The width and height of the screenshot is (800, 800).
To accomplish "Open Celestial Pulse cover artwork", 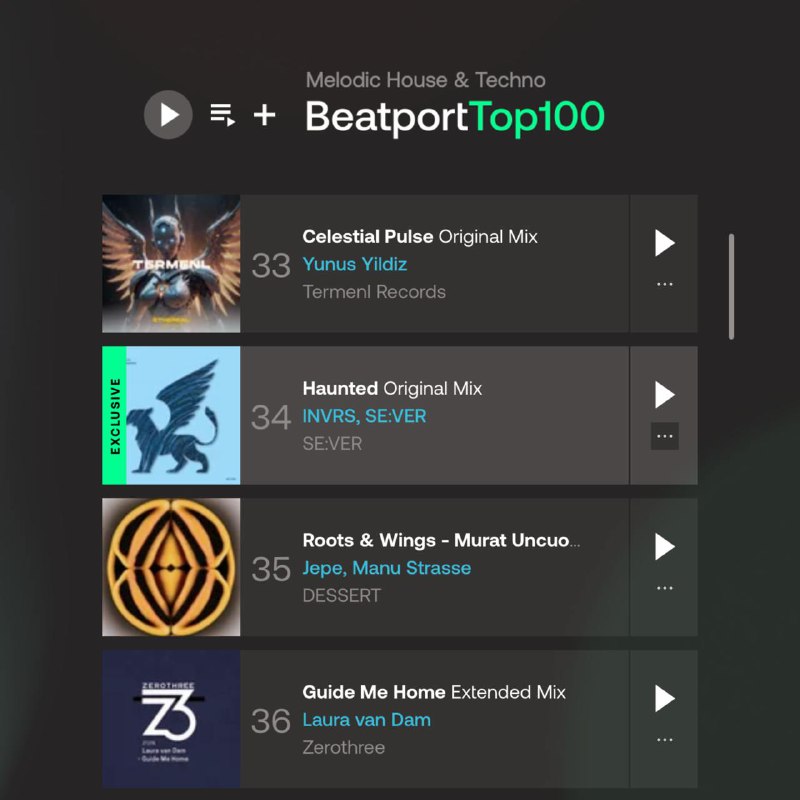I will (171, 264).
